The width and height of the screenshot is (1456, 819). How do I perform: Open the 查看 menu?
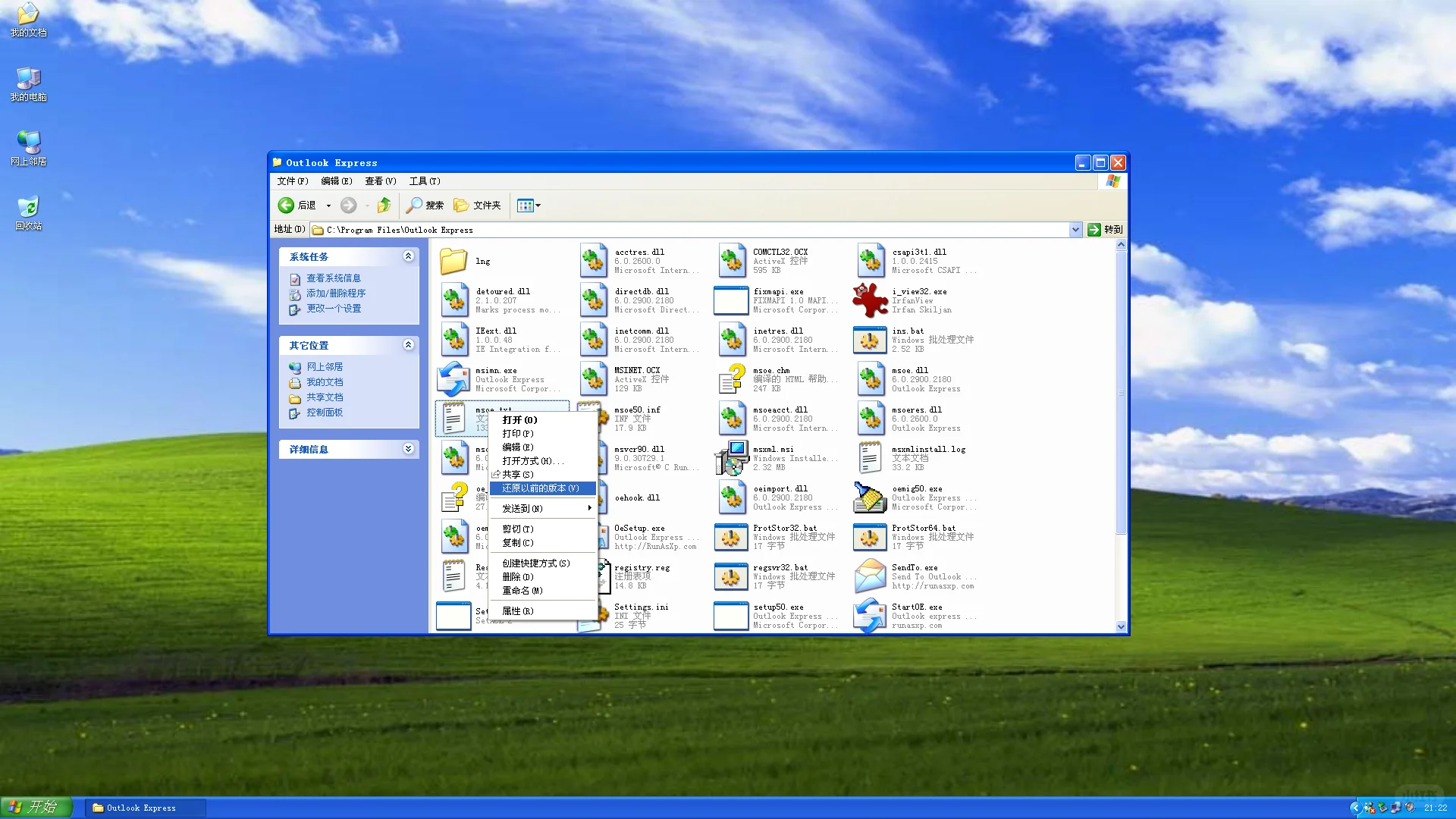[x=381, y=181]
